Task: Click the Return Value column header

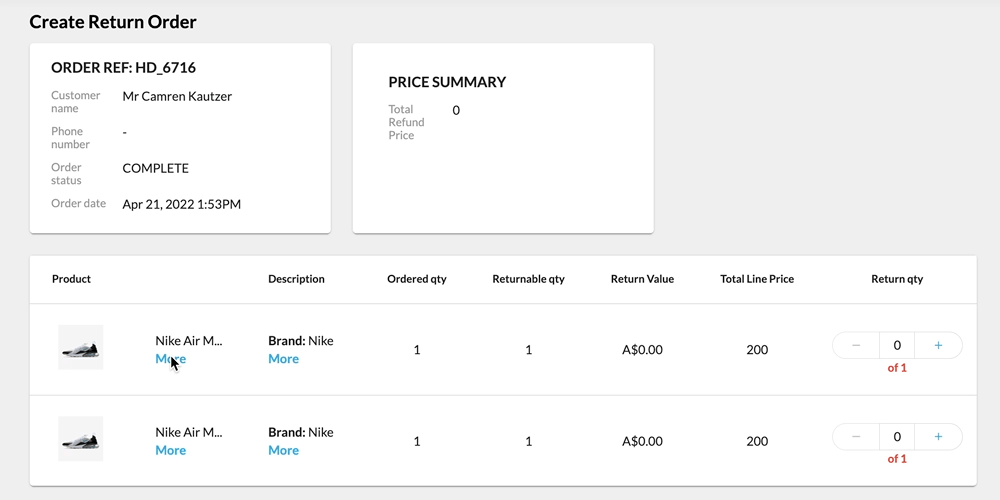Action: click(642, 279)
